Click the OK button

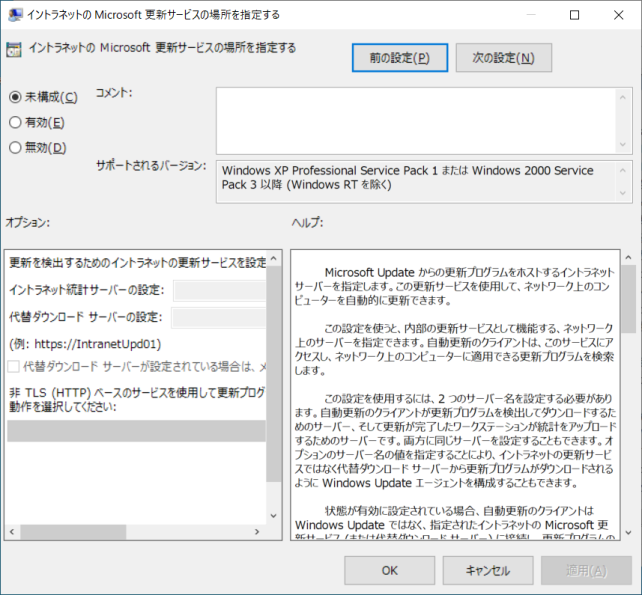coord(389,570)
